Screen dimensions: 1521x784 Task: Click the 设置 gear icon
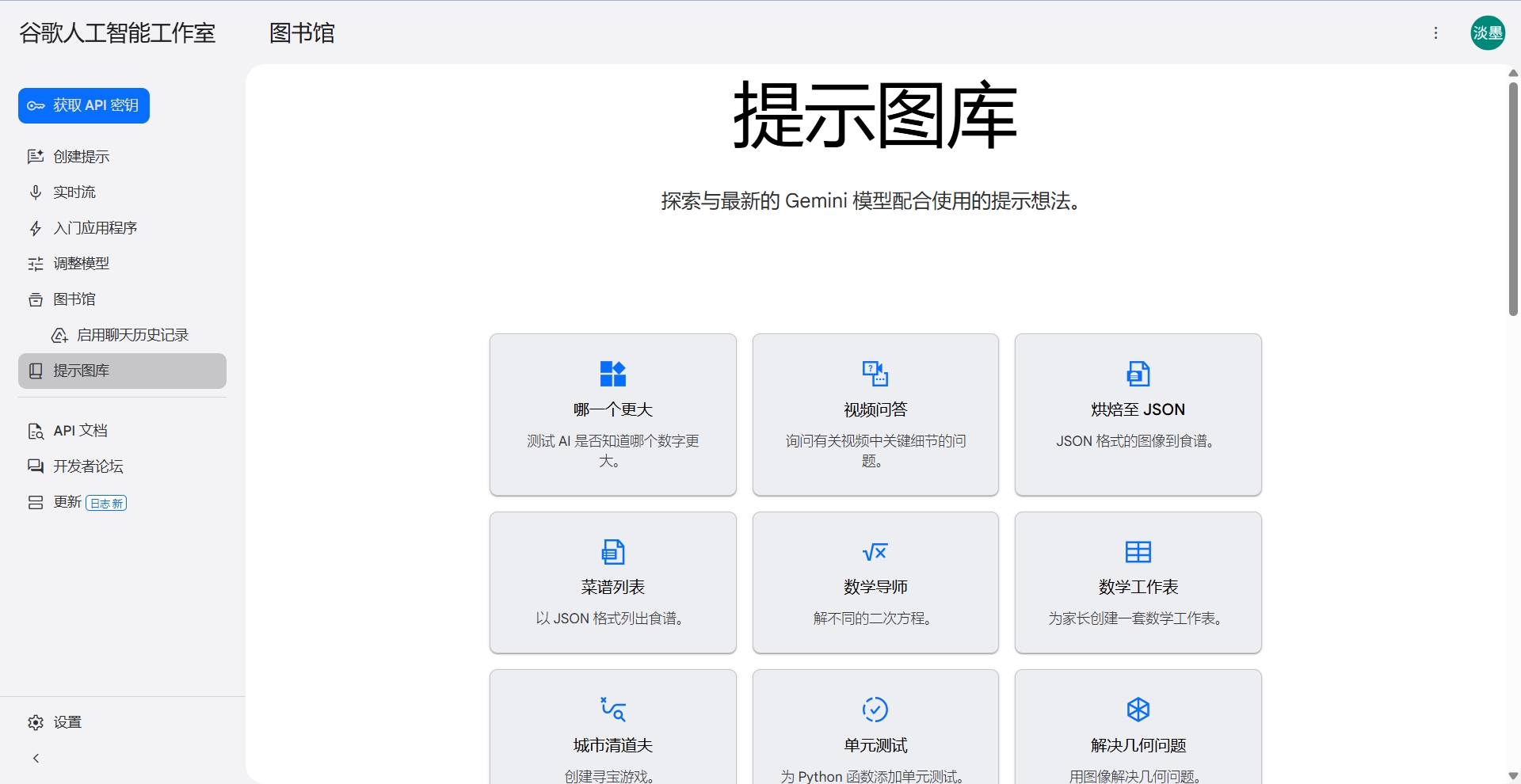tap(36, 722)
